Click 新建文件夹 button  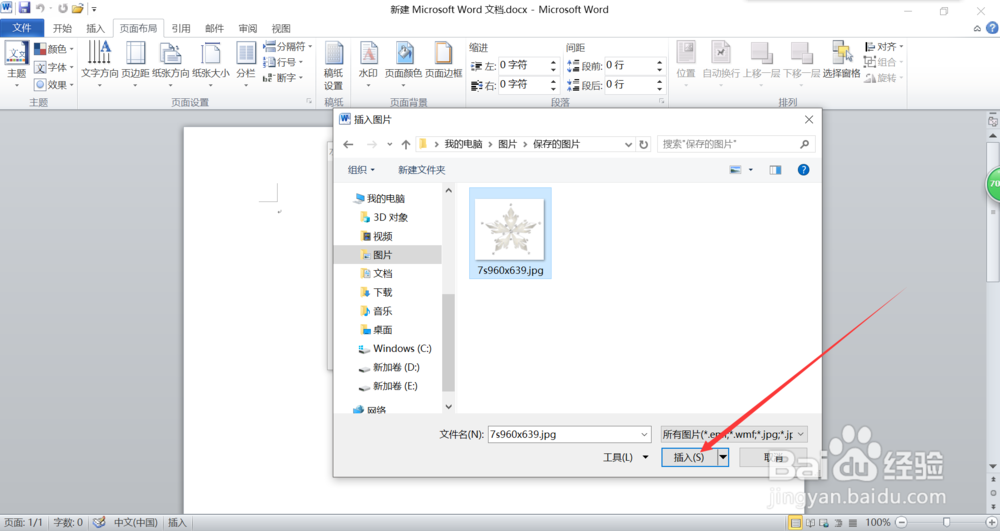pos(422,170)
